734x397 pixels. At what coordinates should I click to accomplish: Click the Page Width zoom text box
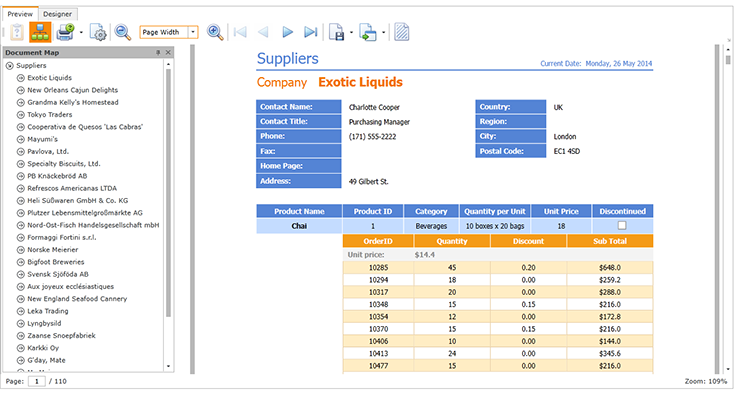tap(164, 32)
